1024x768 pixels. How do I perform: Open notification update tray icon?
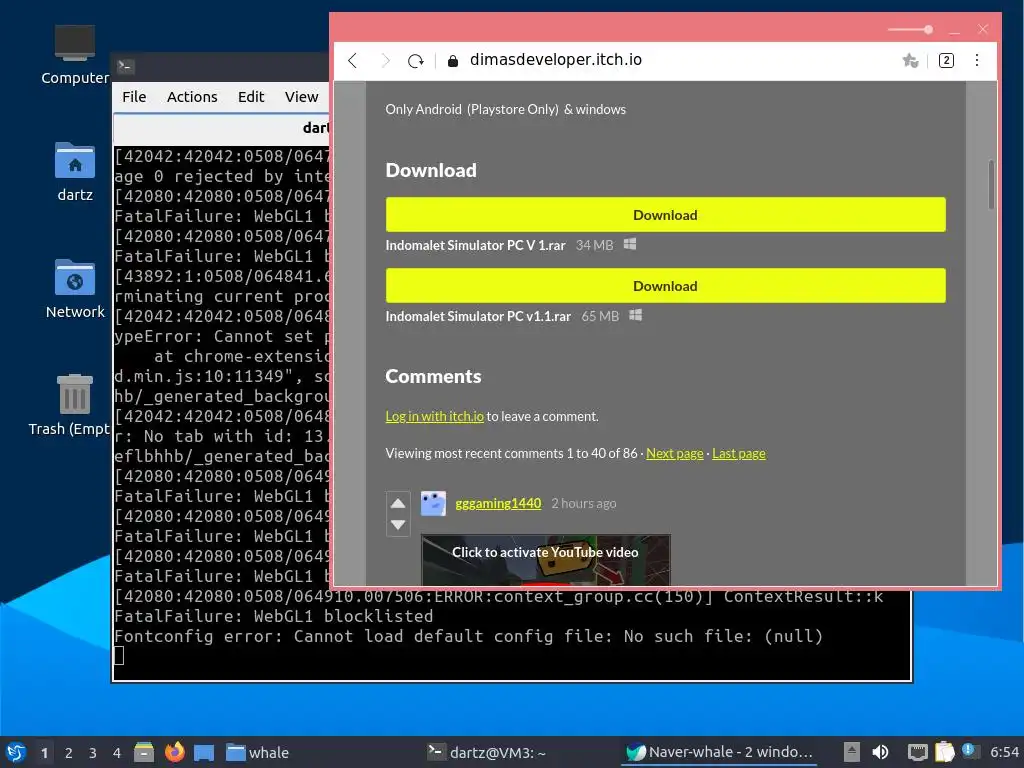click(x=969, y=751)
